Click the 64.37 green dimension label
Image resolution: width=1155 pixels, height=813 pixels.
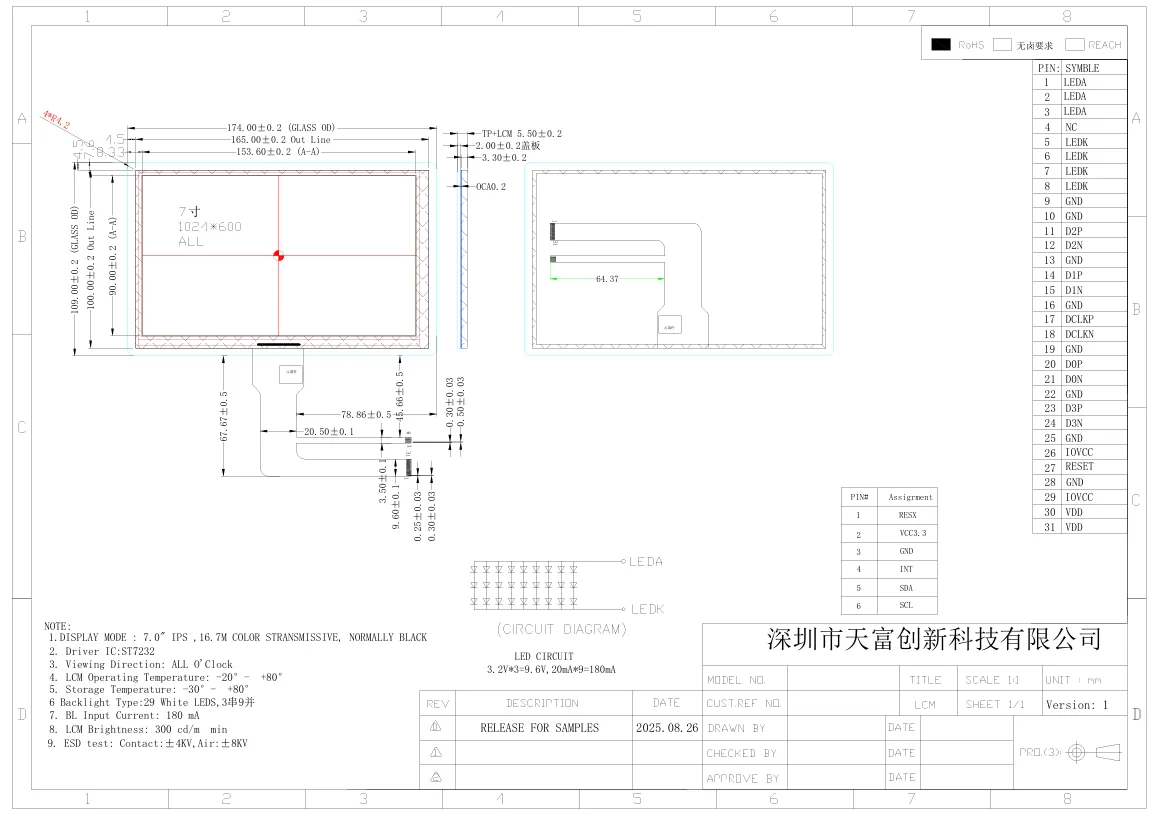[x=607, y=279]
